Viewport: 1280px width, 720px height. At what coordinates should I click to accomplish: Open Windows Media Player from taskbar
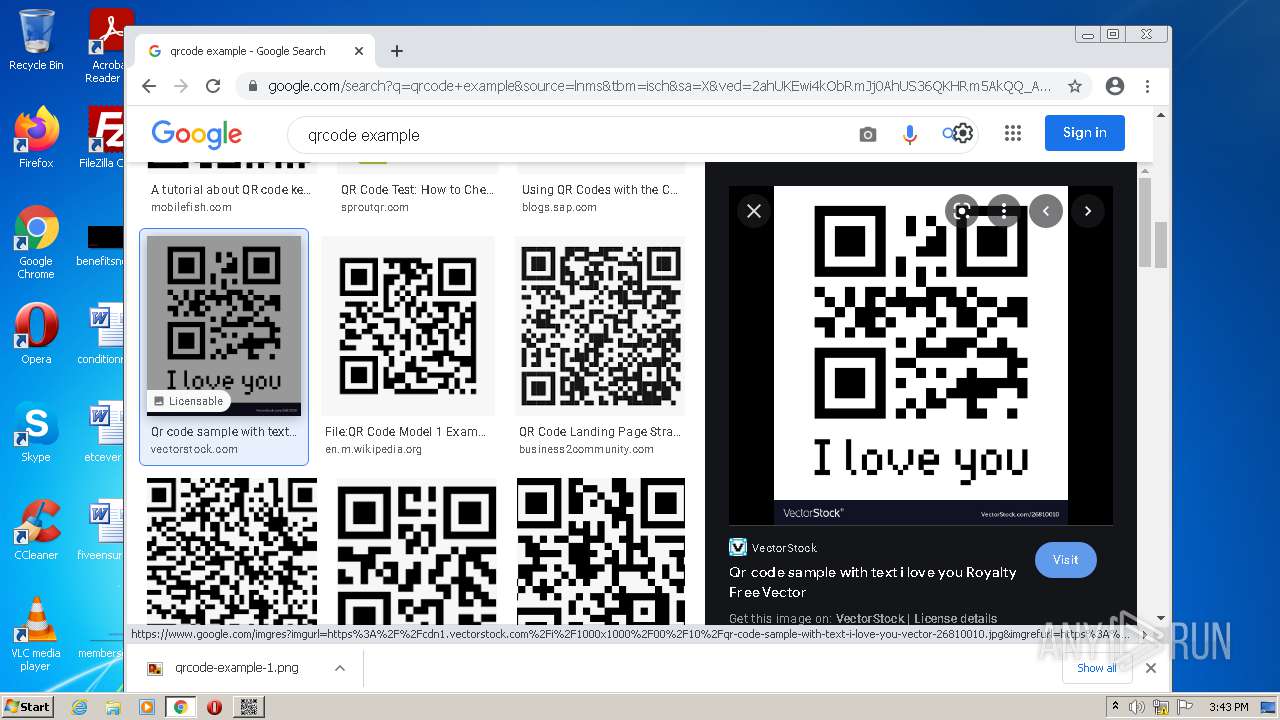tap(147, 707)
